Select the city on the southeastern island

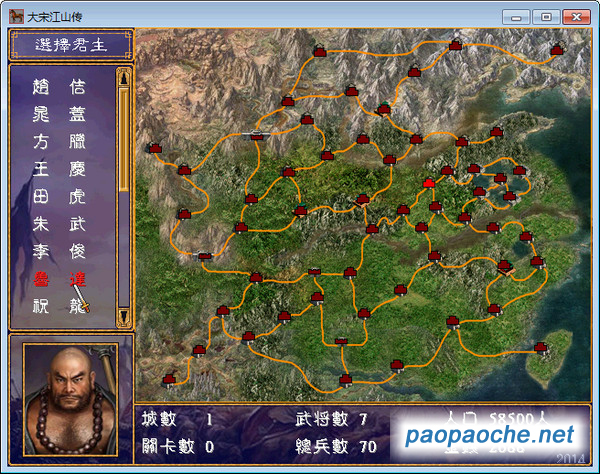click(541, 347)
